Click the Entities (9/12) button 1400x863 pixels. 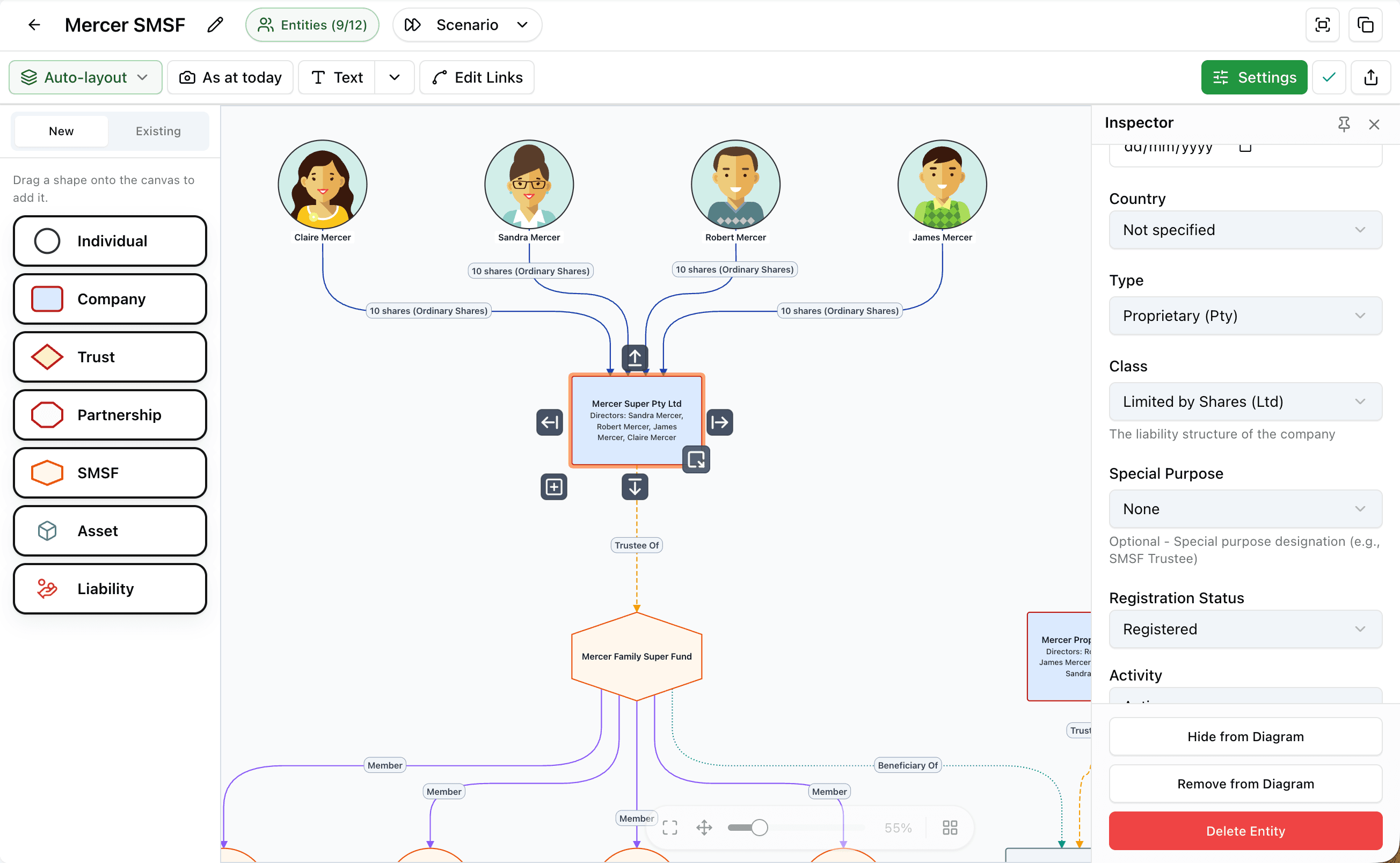[312, 25]
